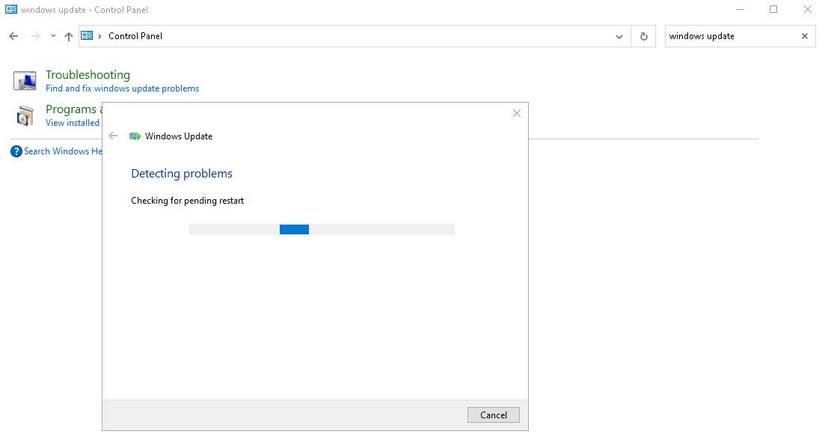Click the troubleshooter's 'Detecting problems' progress bar
This screenshot has width=825, height=432.
click(321, 229)
